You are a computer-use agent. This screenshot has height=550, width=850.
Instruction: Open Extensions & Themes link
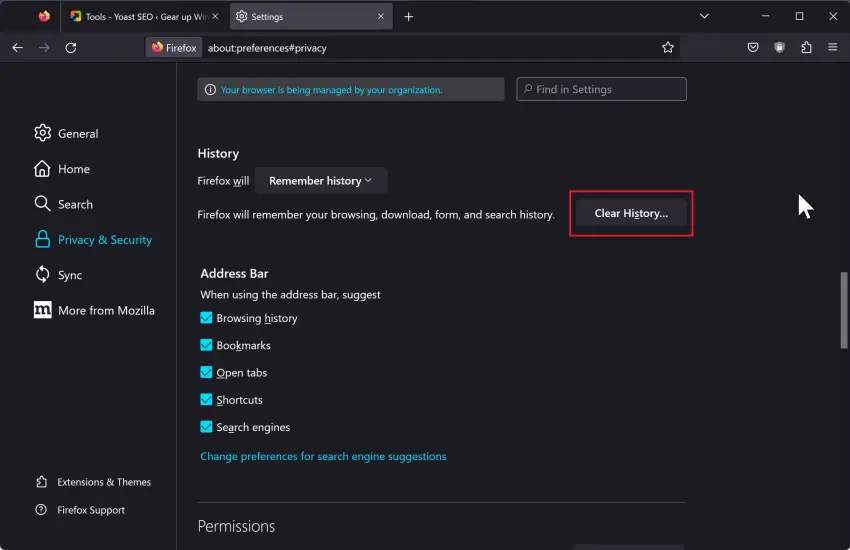[93, 482]
